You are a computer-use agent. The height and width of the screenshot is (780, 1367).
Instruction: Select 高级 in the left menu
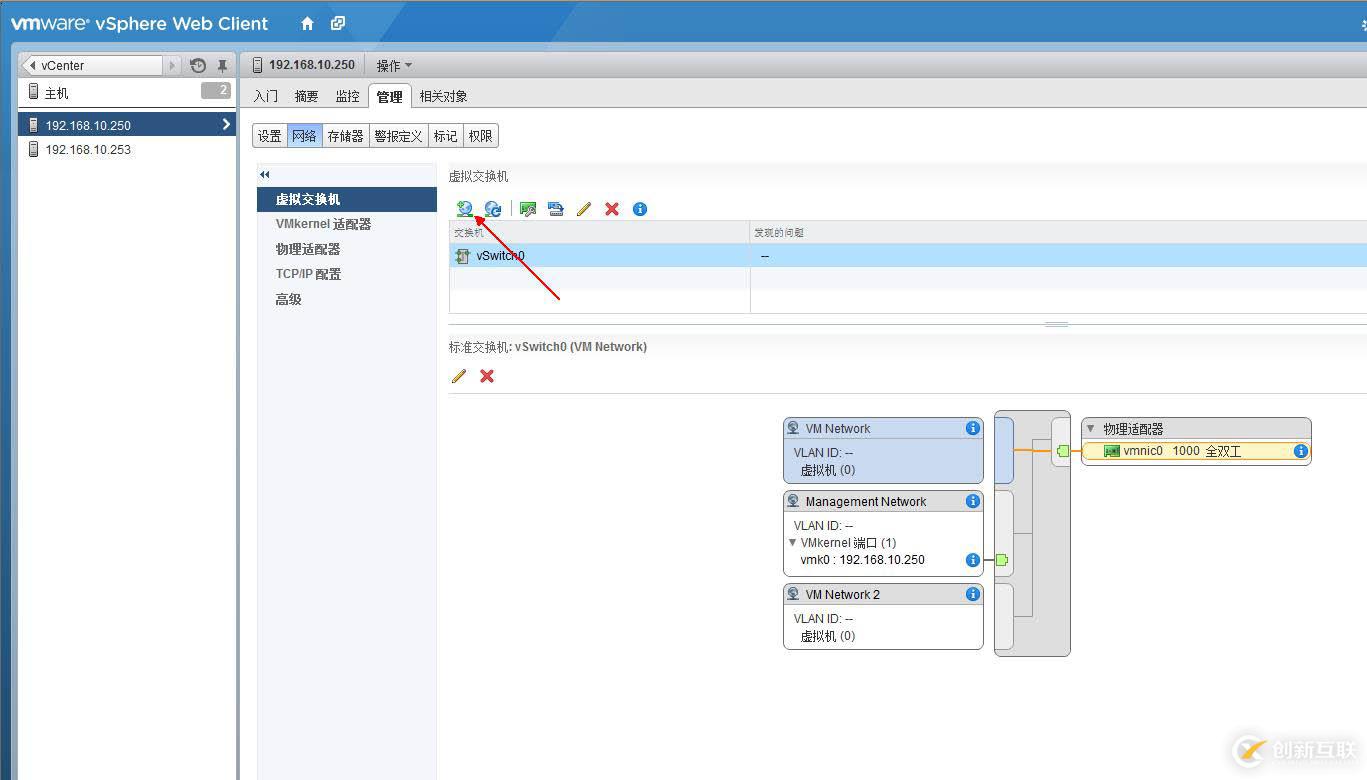point(347,299)
